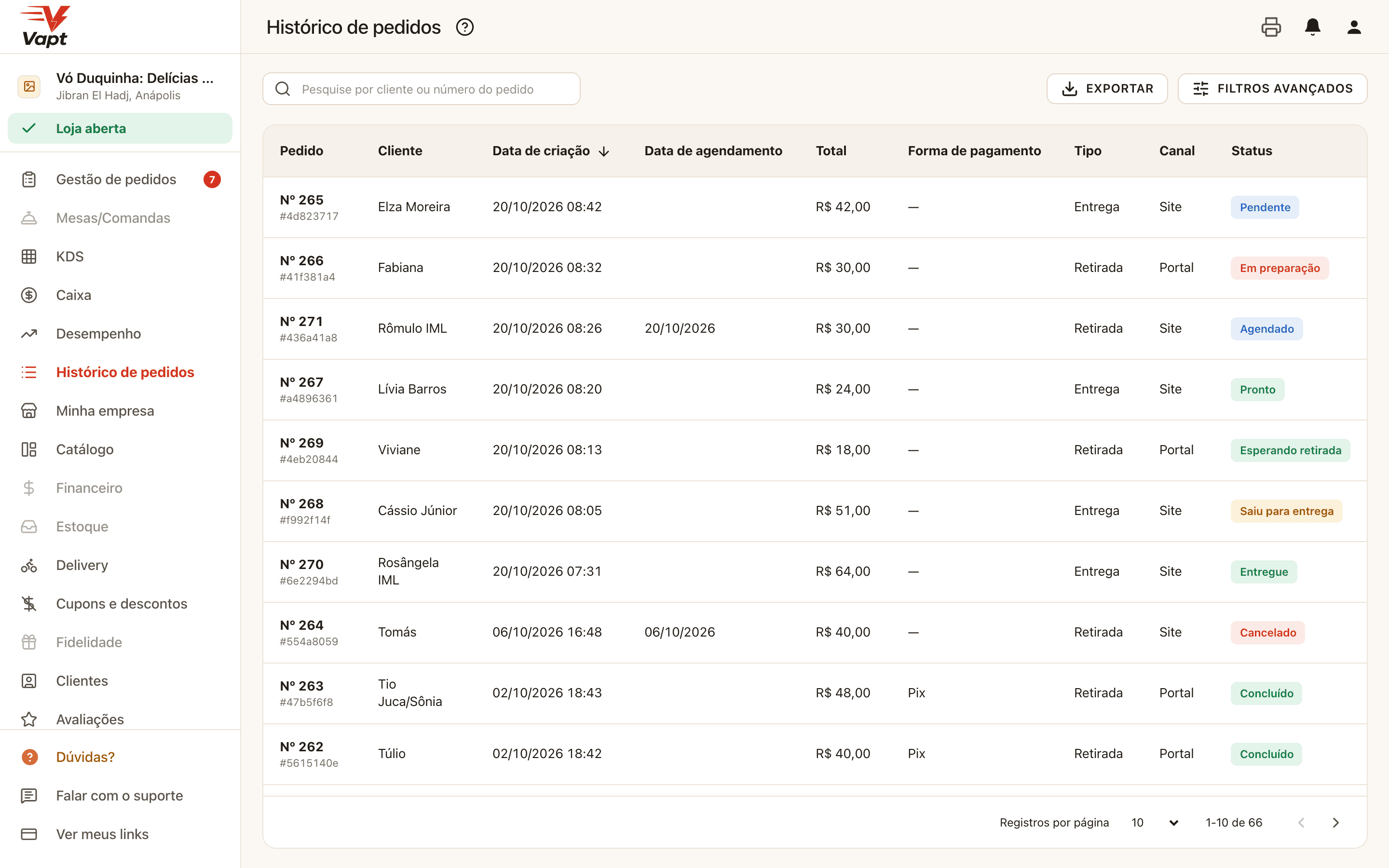
Task: Click the Cupons e descontos icon
Action: (x=29, y=604)
